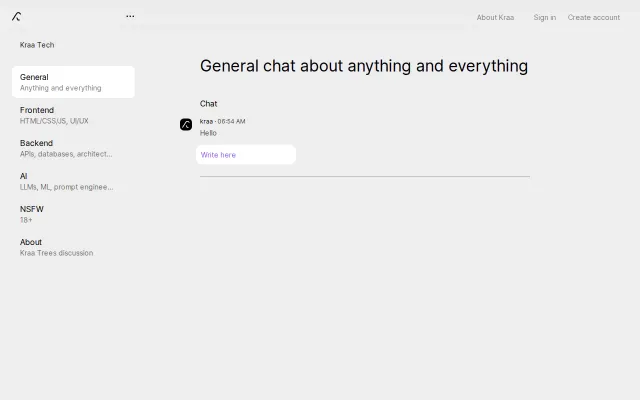Viewport: 640px width, 400px height.
Task: Switch to the Backend channel
Action: point(73,148)
